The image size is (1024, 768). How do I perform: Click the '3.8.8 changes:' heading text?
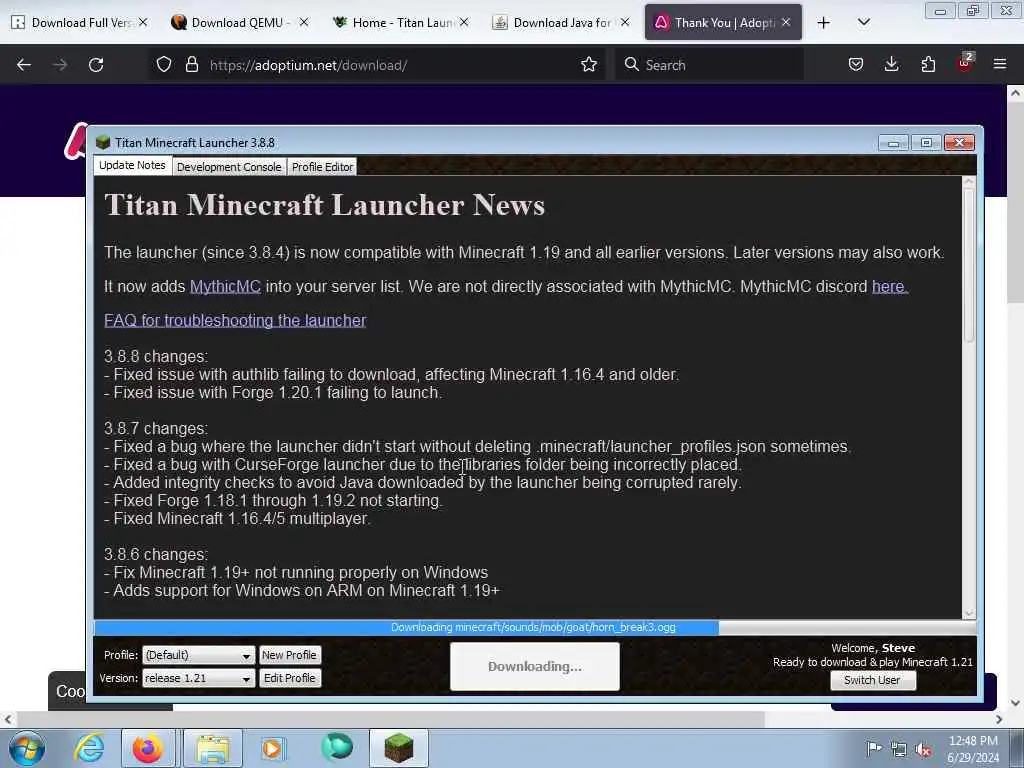click(x=156, y=357)
